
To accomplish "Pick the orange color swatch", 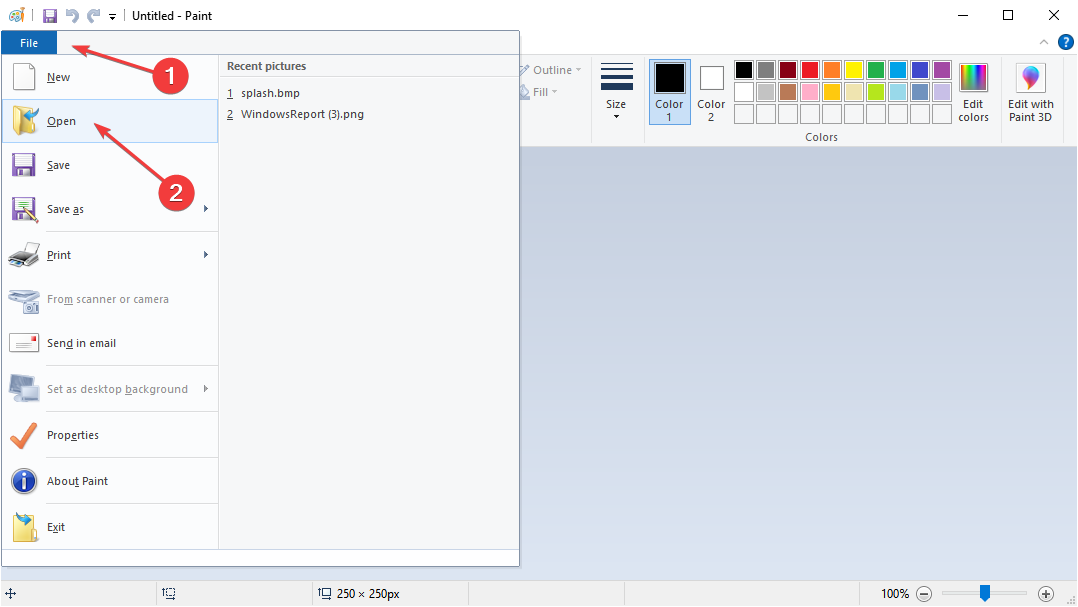I will point(832,70).
